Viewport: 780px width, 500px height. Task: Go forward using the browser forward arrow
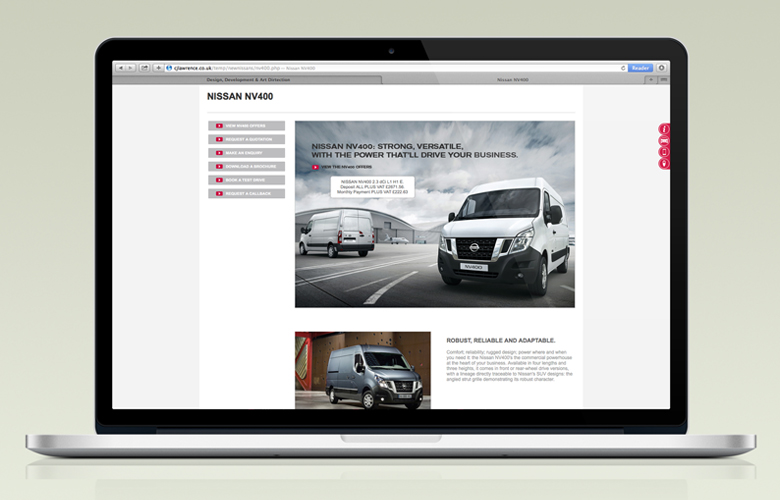pyautogui.click(x=131, y=68)
